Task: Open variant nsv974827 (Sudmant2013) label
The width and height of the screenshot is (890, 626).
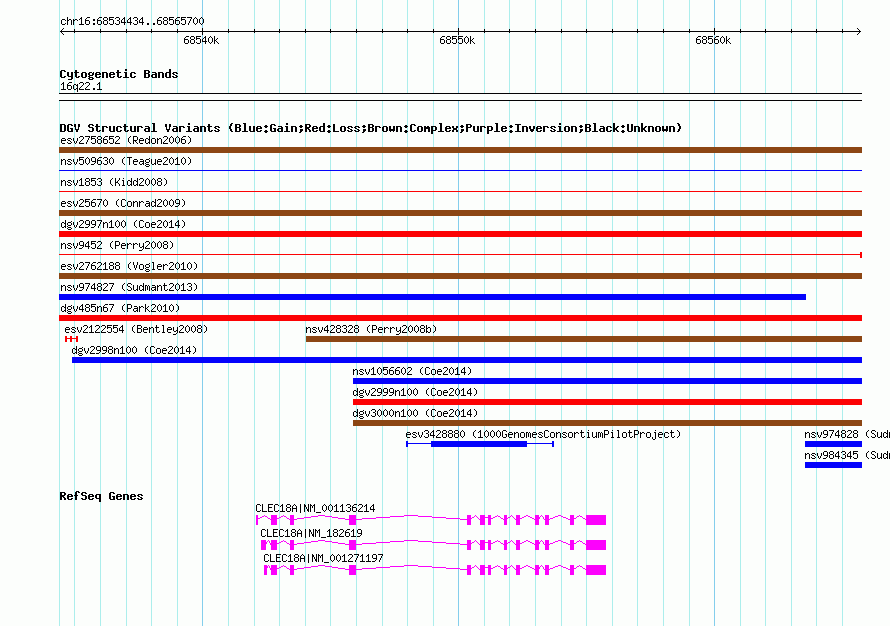Action: (129, 287)
